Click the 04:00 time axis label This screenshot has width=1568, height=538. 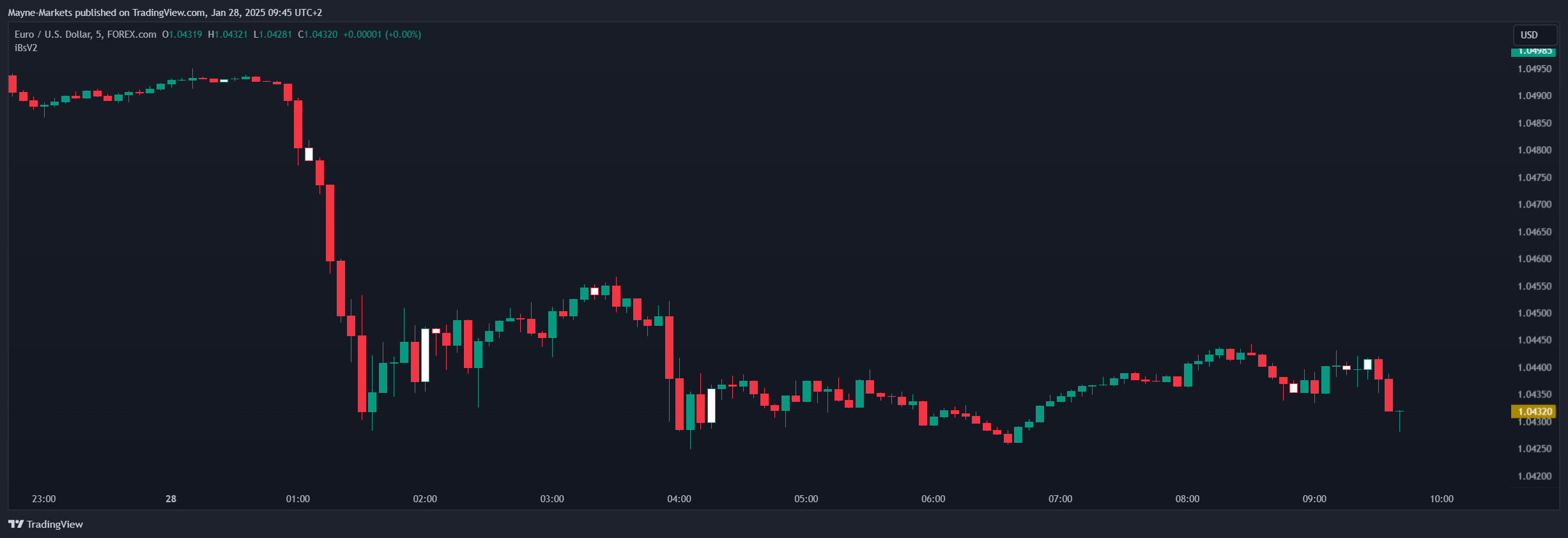679,499
